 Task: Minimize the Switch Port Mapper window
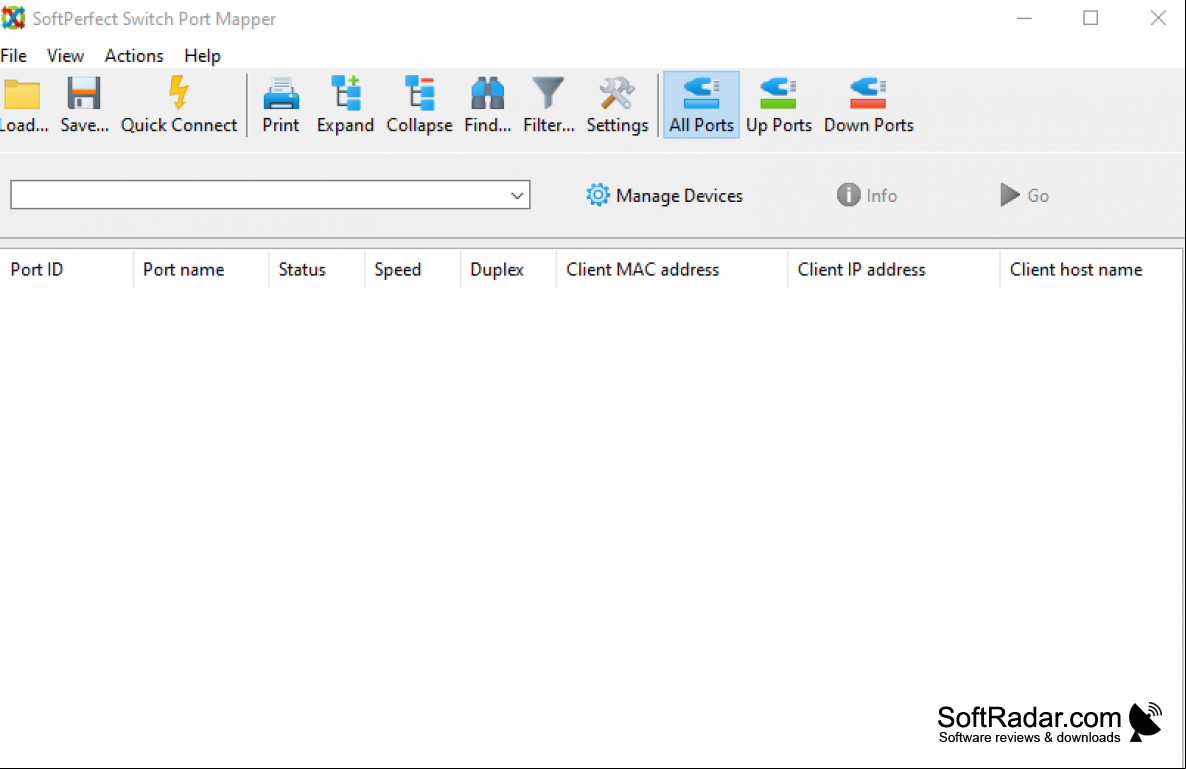tap(1024, 18)
